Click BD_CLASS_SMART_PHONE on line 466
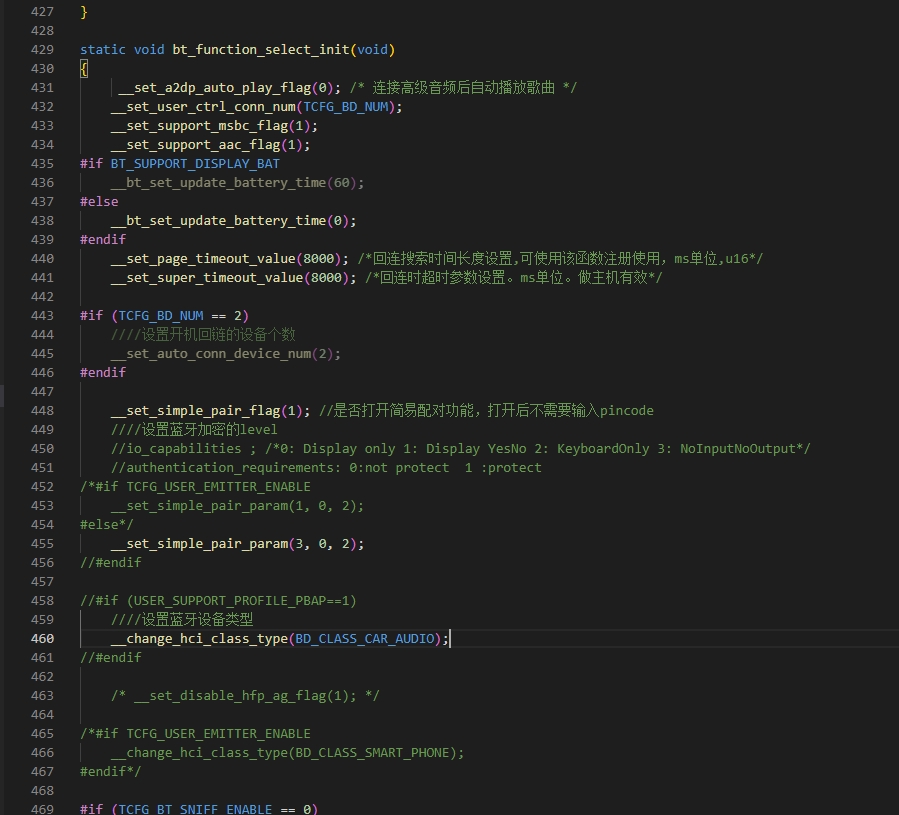 point(372,752)
